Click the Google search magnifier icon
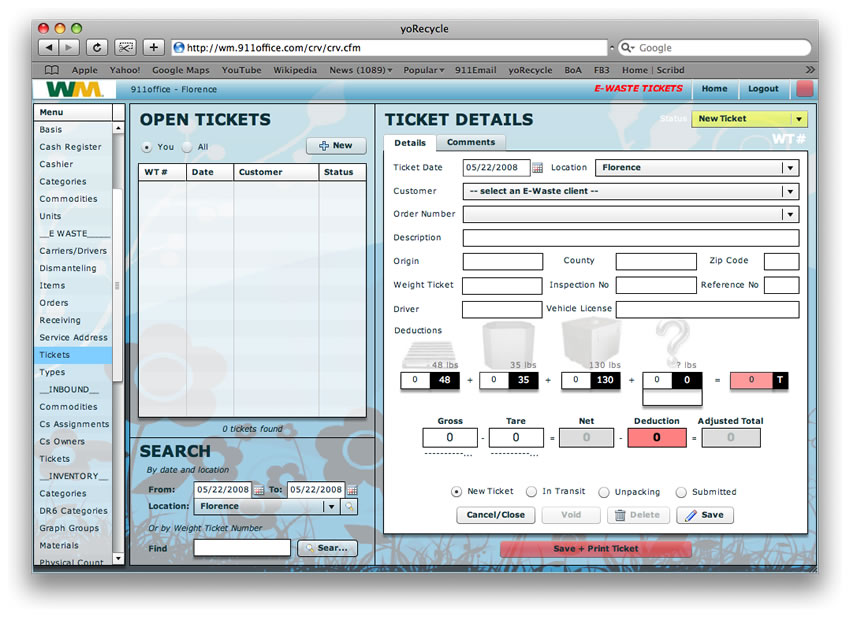The image size is (850, 617). (x=627, y=48)
